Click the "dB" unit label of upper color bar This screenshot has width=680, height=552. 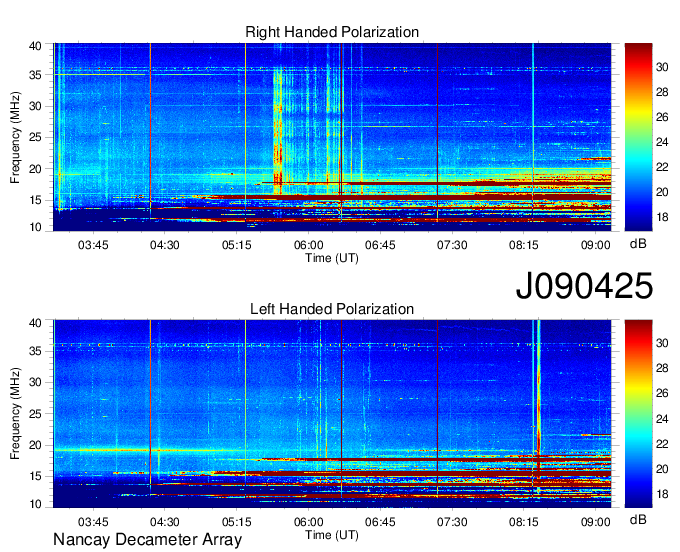coord(638,244)
